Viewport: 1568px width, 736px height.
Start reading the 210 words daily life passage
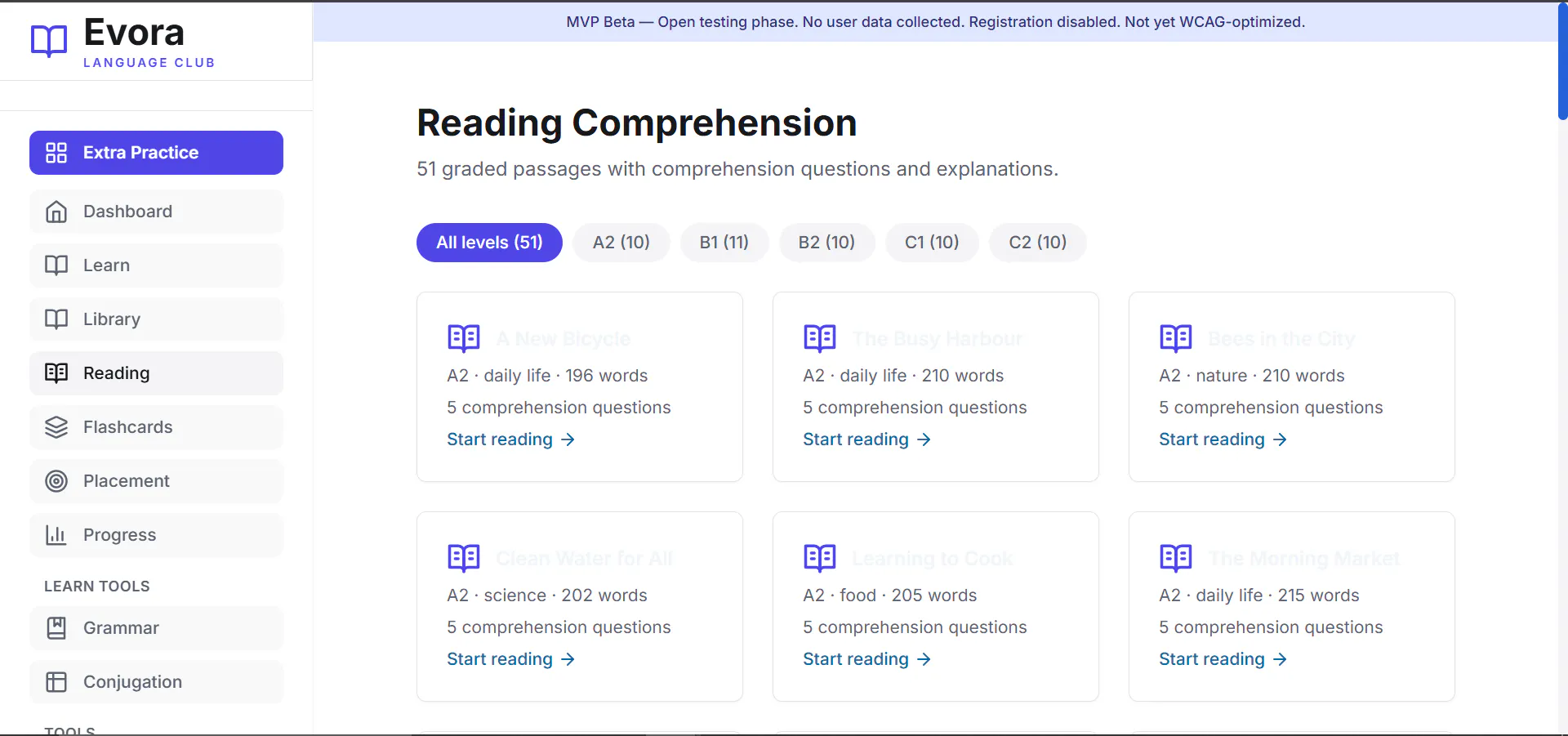coord(867,439)
